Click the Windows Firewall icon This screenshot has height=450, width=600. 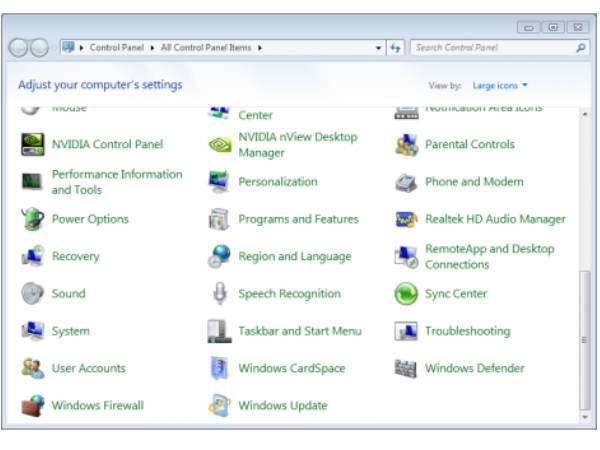click(33, 406)
